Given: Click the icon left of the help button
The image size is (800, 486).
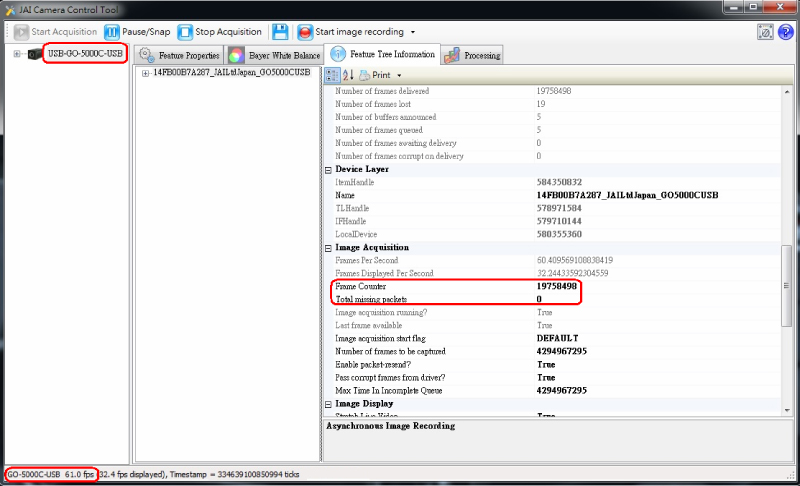Looking at the screenshot, I should (x=765, y=31).
